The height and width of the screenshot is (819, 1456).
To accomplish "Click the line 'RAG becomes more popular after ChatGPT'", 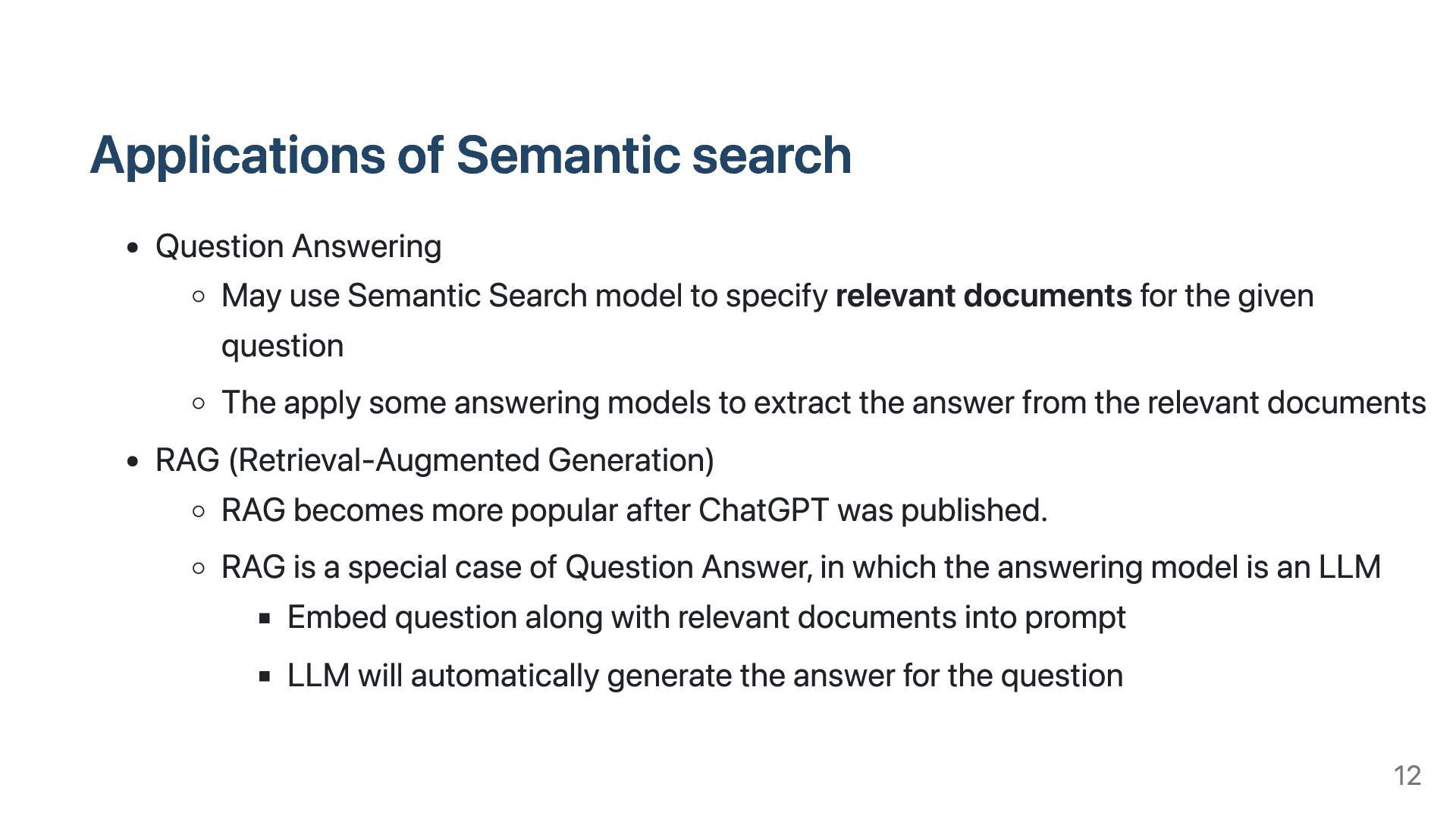I will tap(634, 510).
